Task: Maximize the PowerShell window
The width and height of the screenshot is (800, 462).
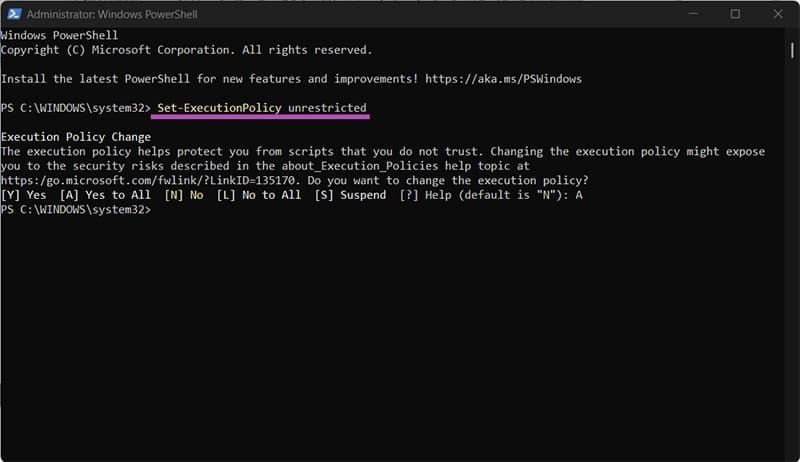Action: [735, 14]
